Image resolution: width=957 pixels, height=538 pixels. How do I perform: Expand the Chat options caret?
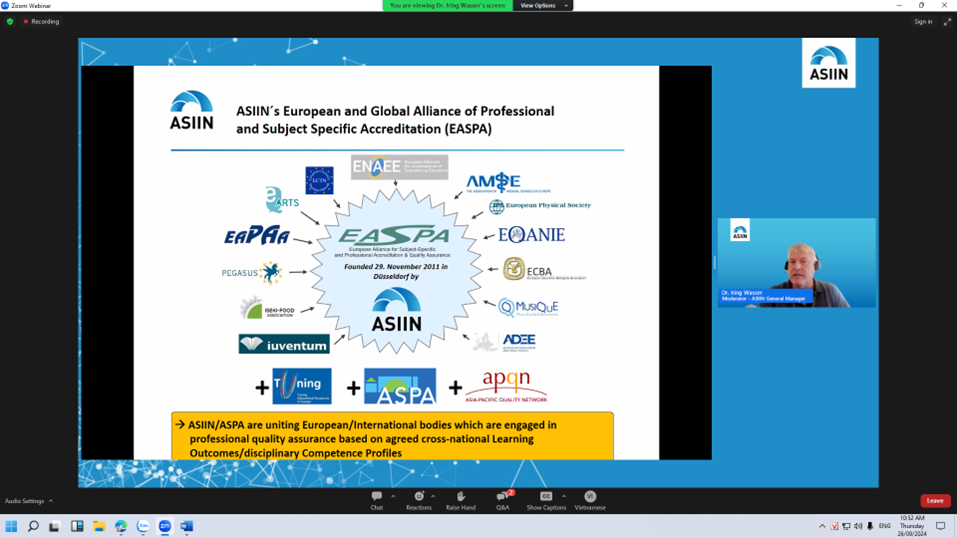pos(393,496)
